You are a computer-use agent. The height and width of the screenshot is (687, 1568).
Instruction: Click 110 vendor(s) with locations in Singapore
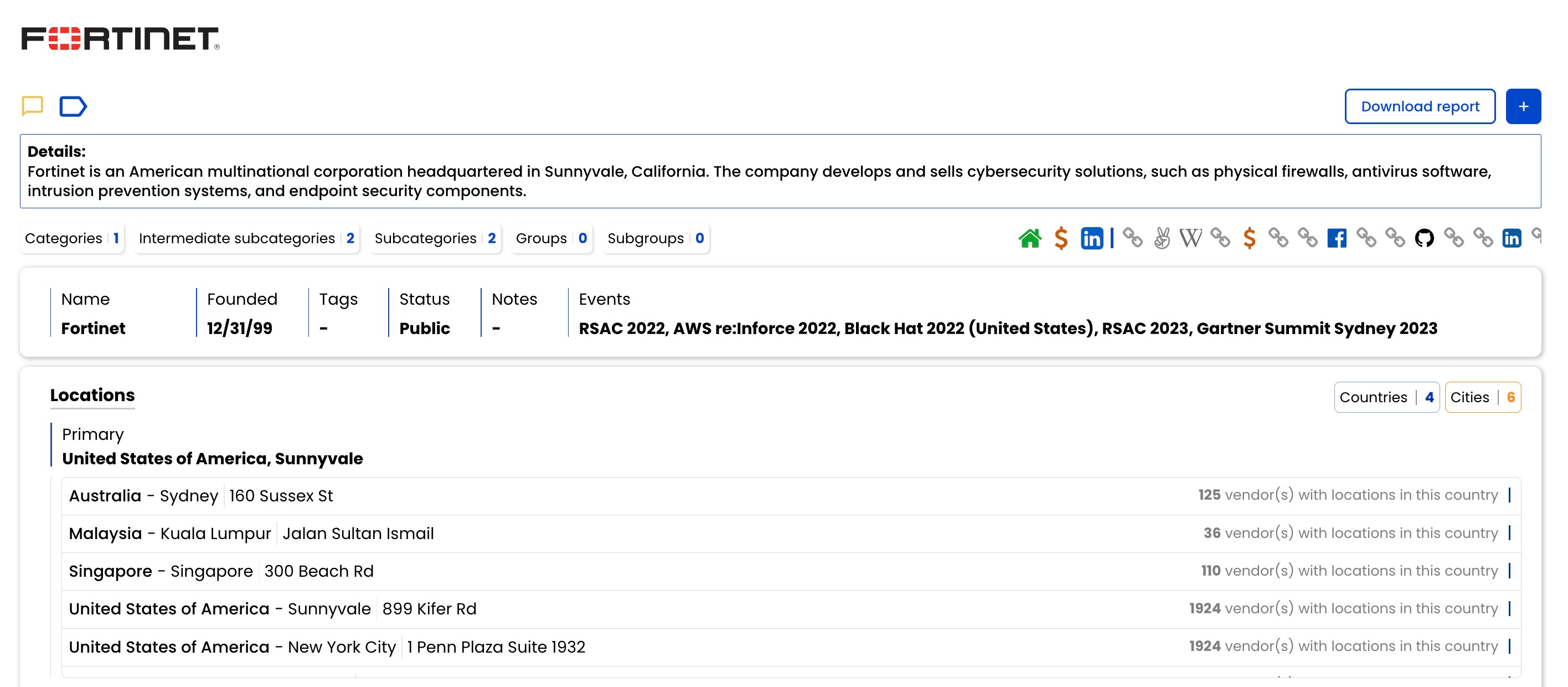[x=1349, y=571]
